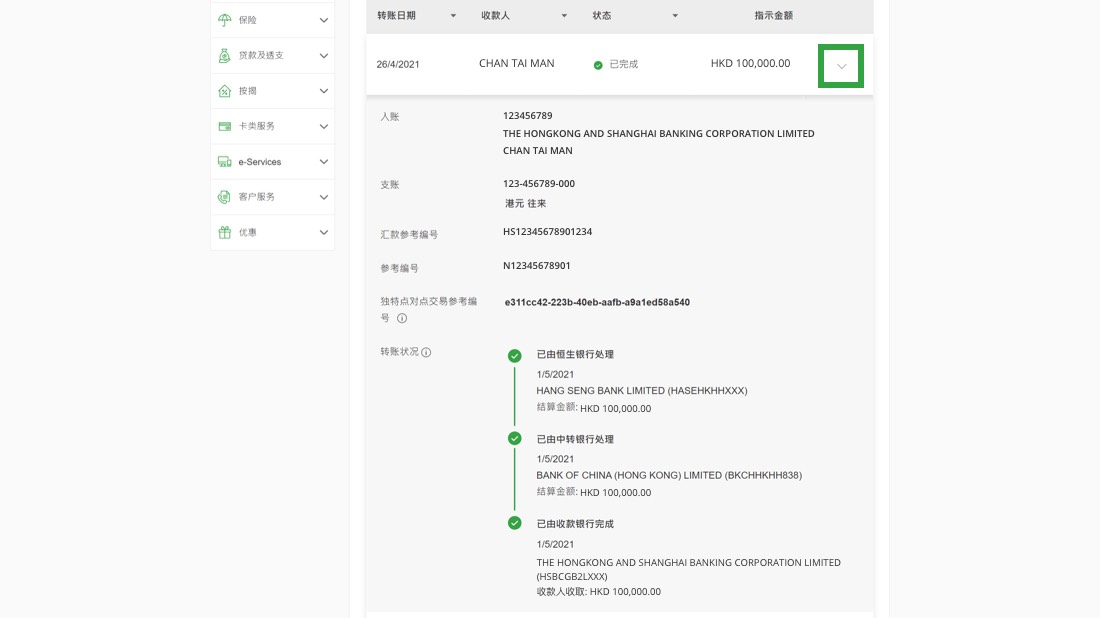This screenshot has height=618, width=1100.
Task: Click 收款人收取: HKD 100,000.00 line
Action: [598, 592]
